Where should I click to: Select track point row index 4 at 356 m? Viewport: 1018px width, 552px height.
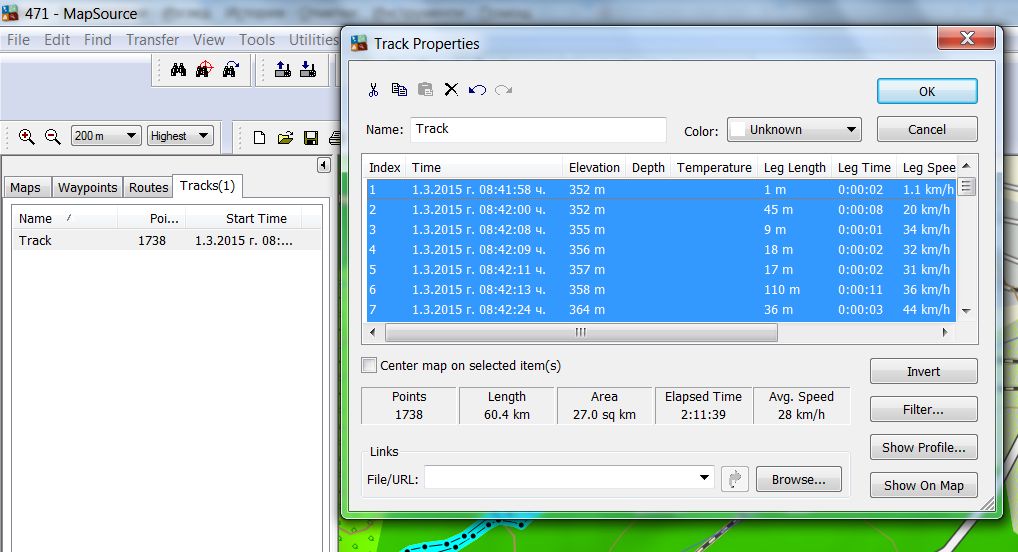(x=660, y=249)
